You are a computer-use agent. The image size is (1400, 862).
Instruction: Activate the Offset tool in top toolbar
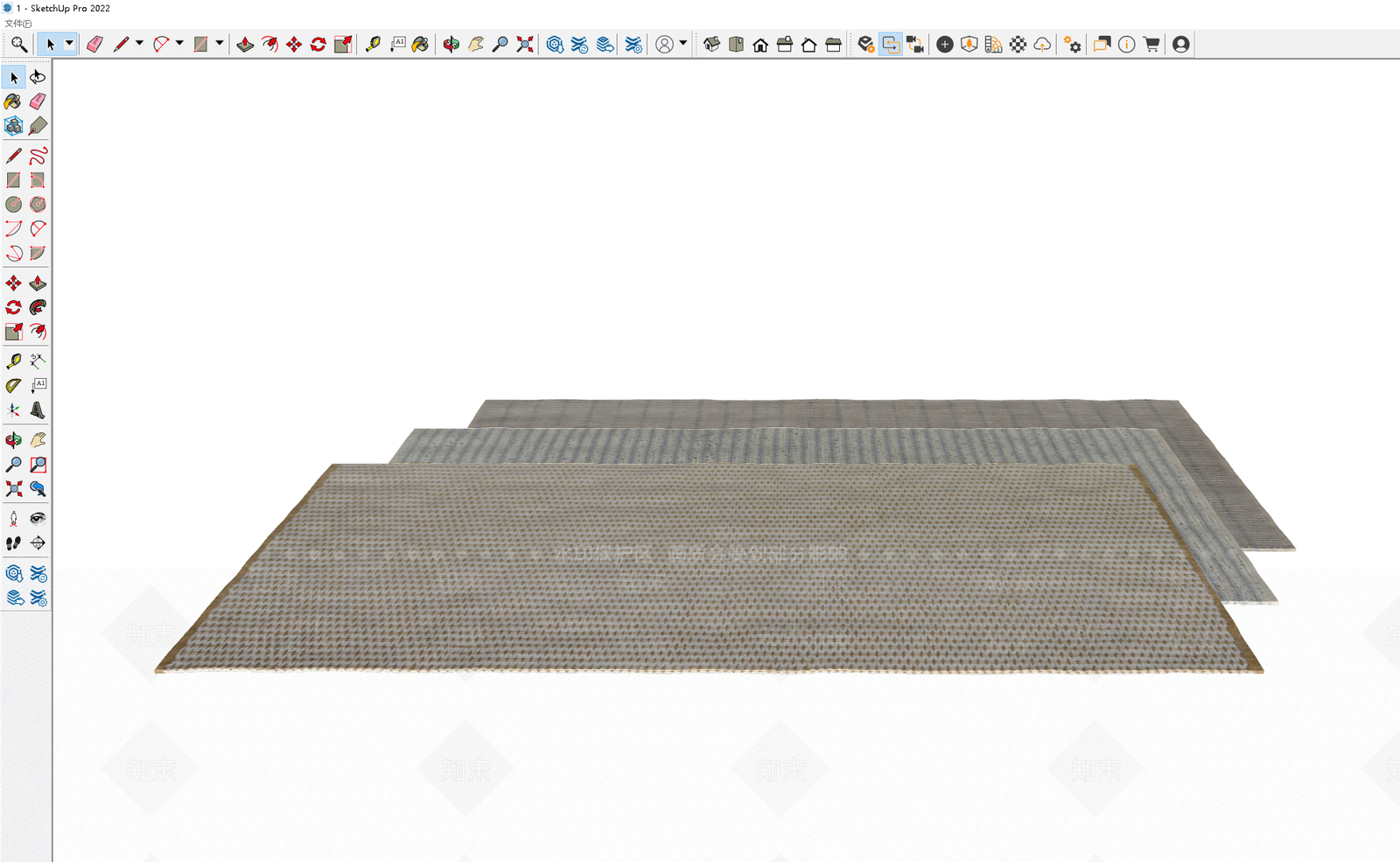point(269,44)
